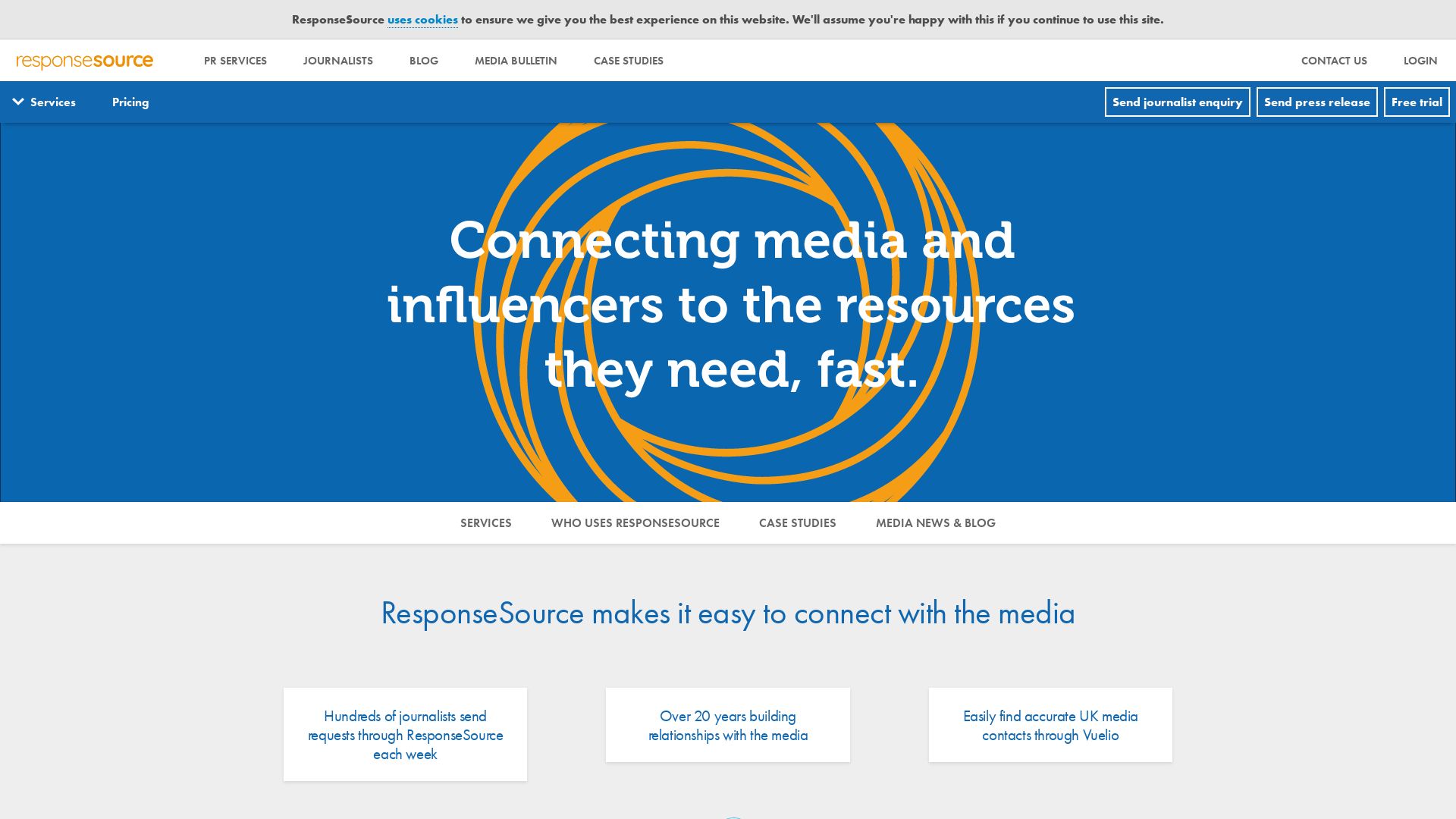The height and width of the screenshot is (819, 1456).
Task: Jump to Case Studies section tab
Action: coord(797,523)
